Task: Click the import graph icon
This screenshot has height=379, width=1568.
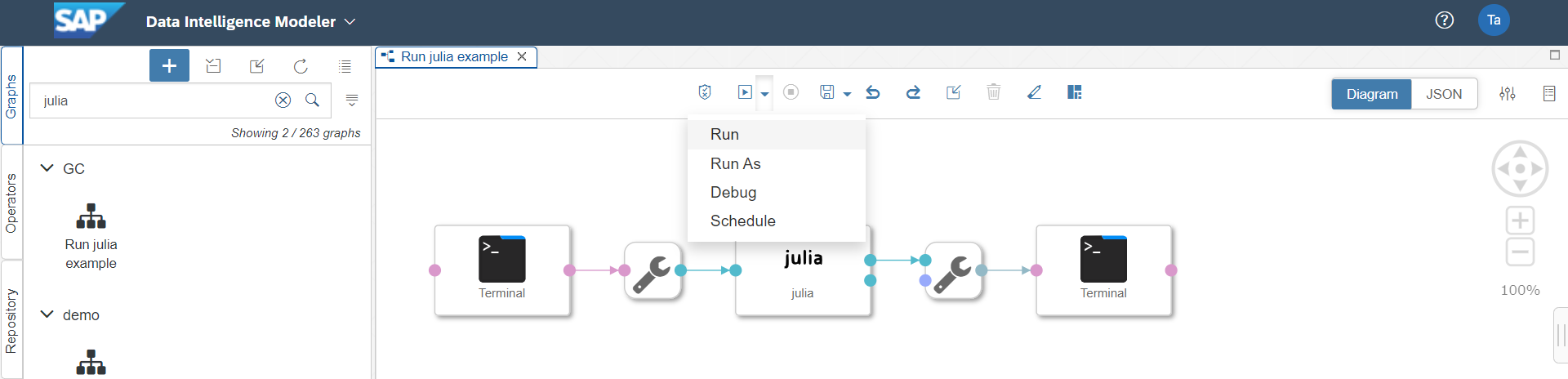Action: [x=213, y=66]
